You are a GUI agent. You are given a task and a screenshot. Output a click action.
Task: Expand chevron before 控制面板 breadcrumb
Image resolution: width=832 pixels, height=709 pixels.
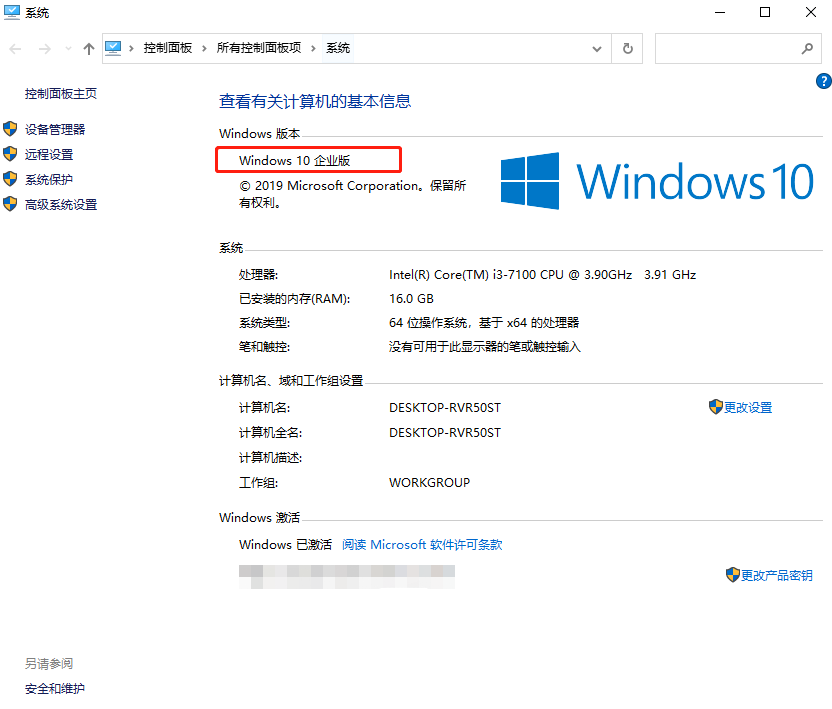pos(131,49)
